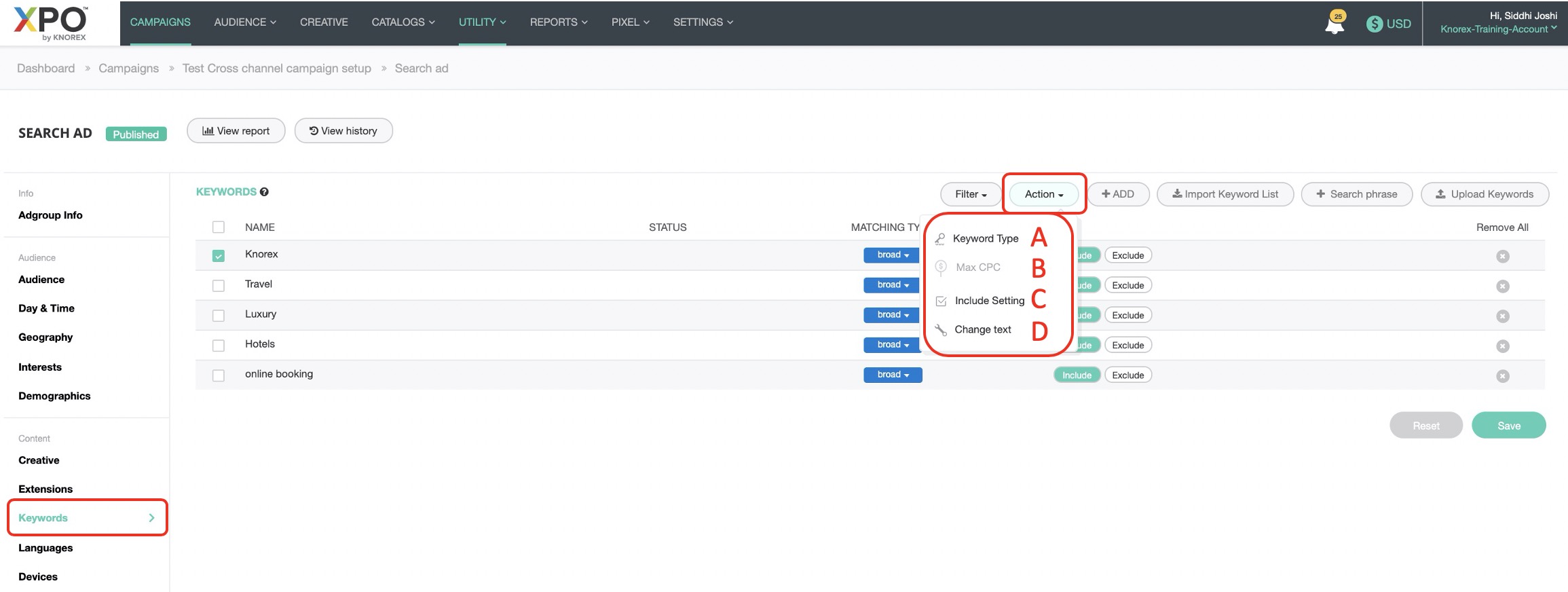The height and width of the screenshot is (592, 1568).
Task: Remove the Travel keyword with x icon
Action: (x=1502, y=286)
